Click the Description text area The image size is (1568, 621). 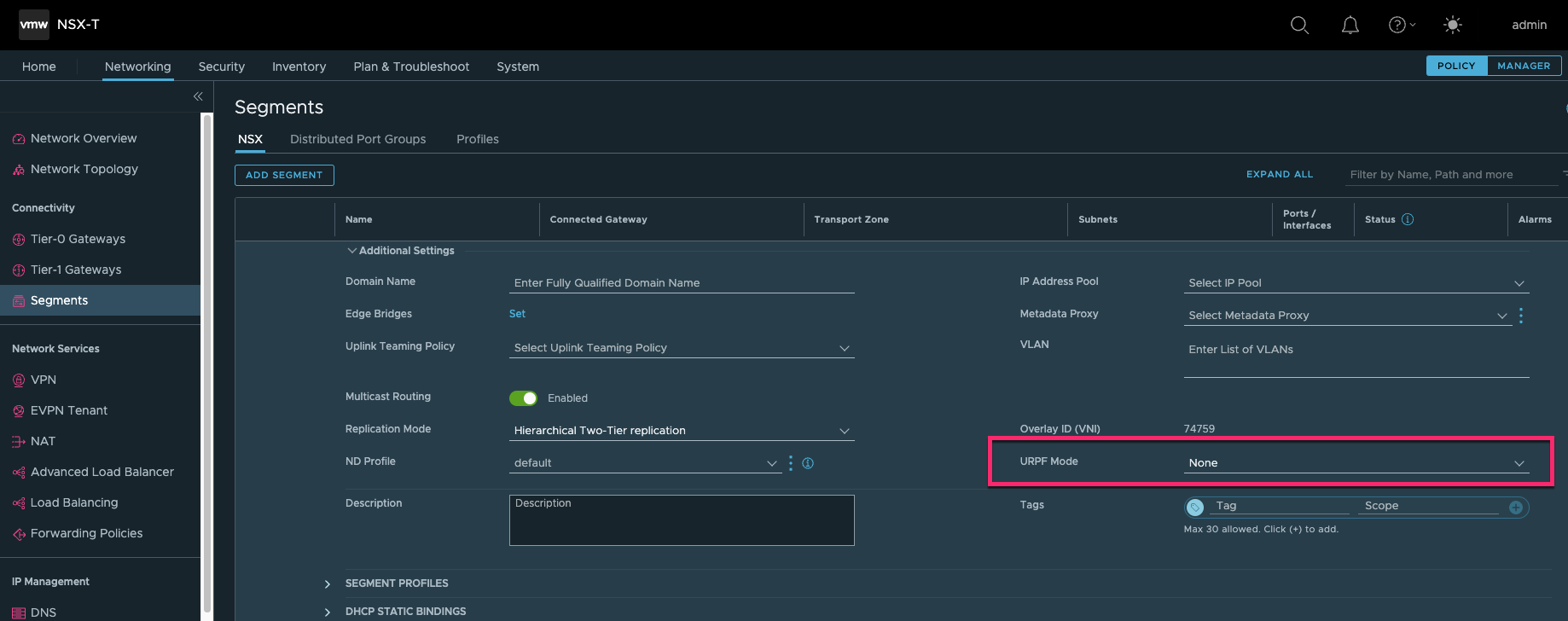pyautogui.click(x=682, y=520)
